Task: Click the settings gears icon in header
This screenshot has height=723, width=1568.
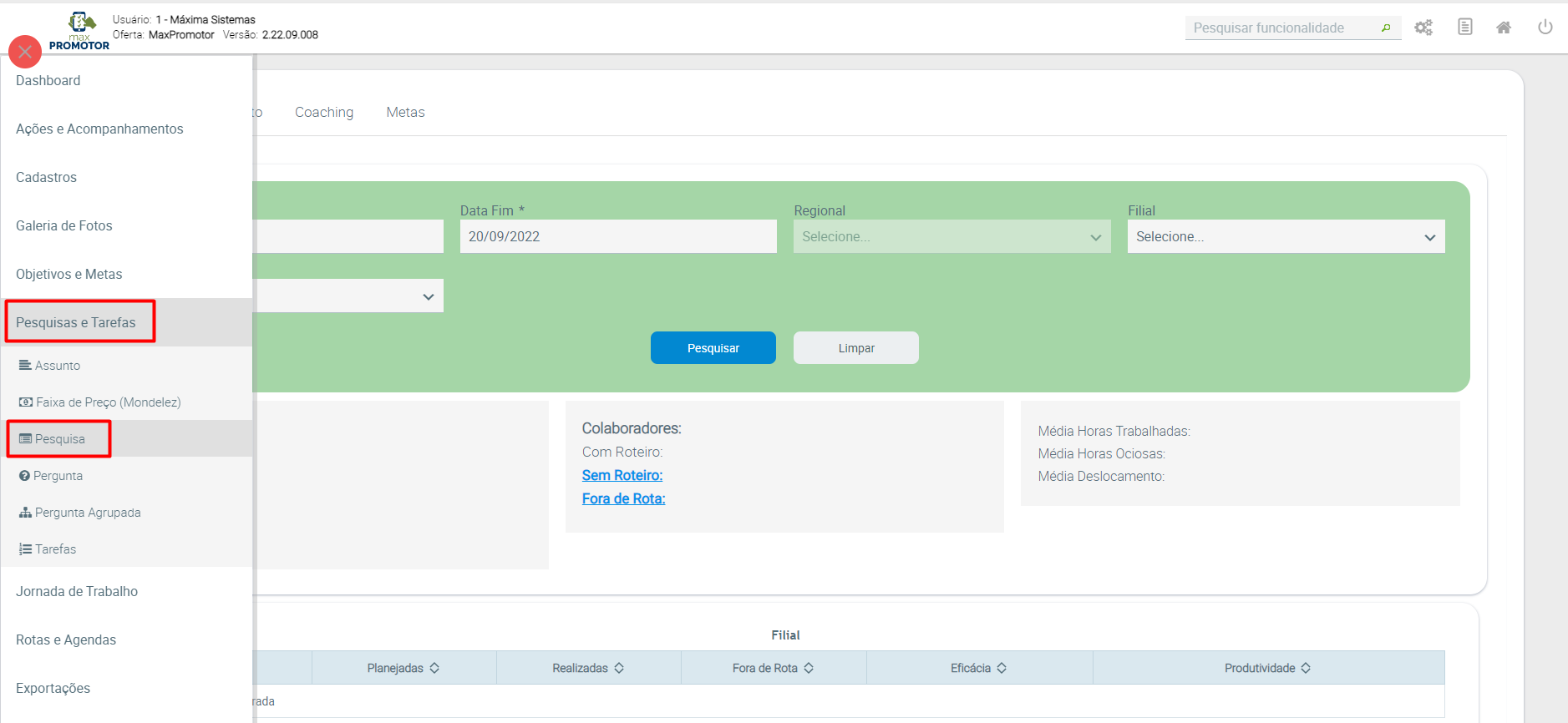Action: pyautogui.click(x=1423, y=28)
